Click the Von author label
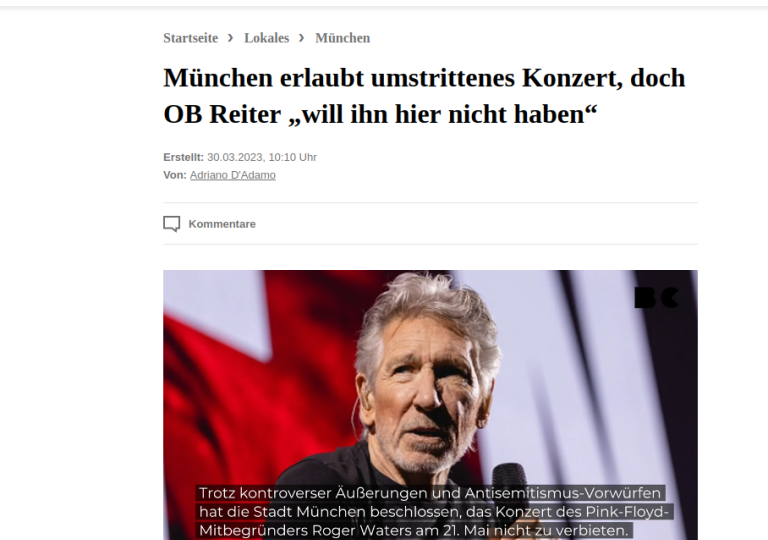This screenshot has height=540, width=768. tap(175, 175)
